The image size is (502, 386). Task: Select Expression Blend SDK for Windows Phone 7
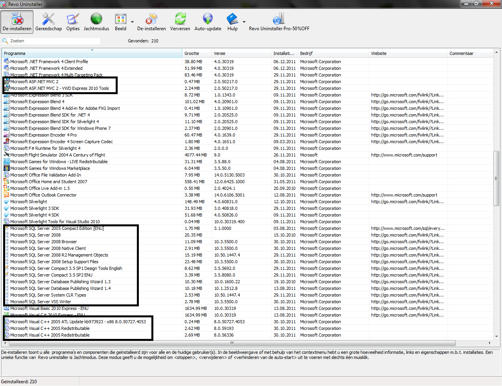(60, 128)
